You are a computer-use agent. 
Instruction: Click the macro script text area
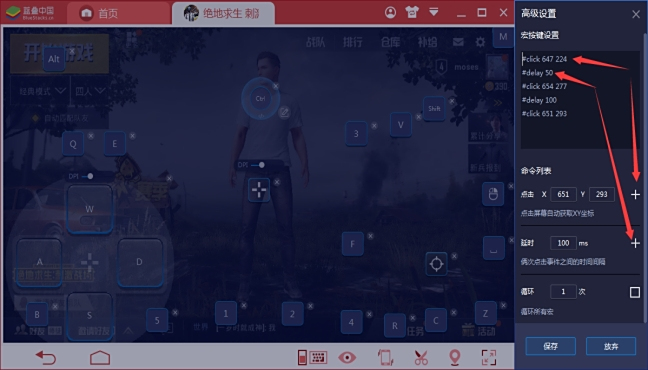point(580,100)
